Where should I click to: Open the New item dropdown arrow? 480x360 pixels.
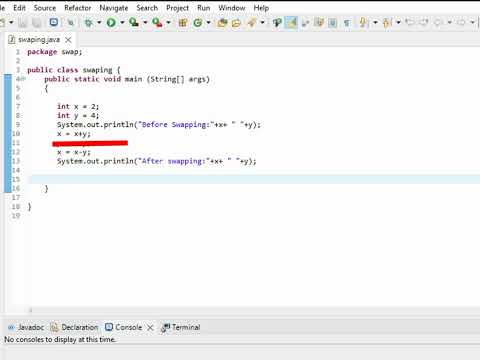pyautogui.click(x=11, y=23)
